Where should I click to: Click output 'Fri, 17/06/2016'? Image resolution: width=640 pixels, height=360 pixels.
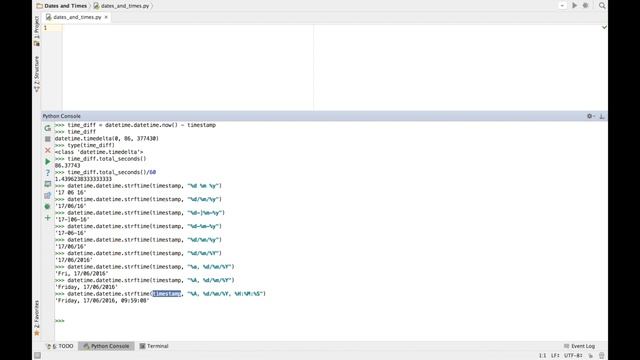click(x=82, y=274)
